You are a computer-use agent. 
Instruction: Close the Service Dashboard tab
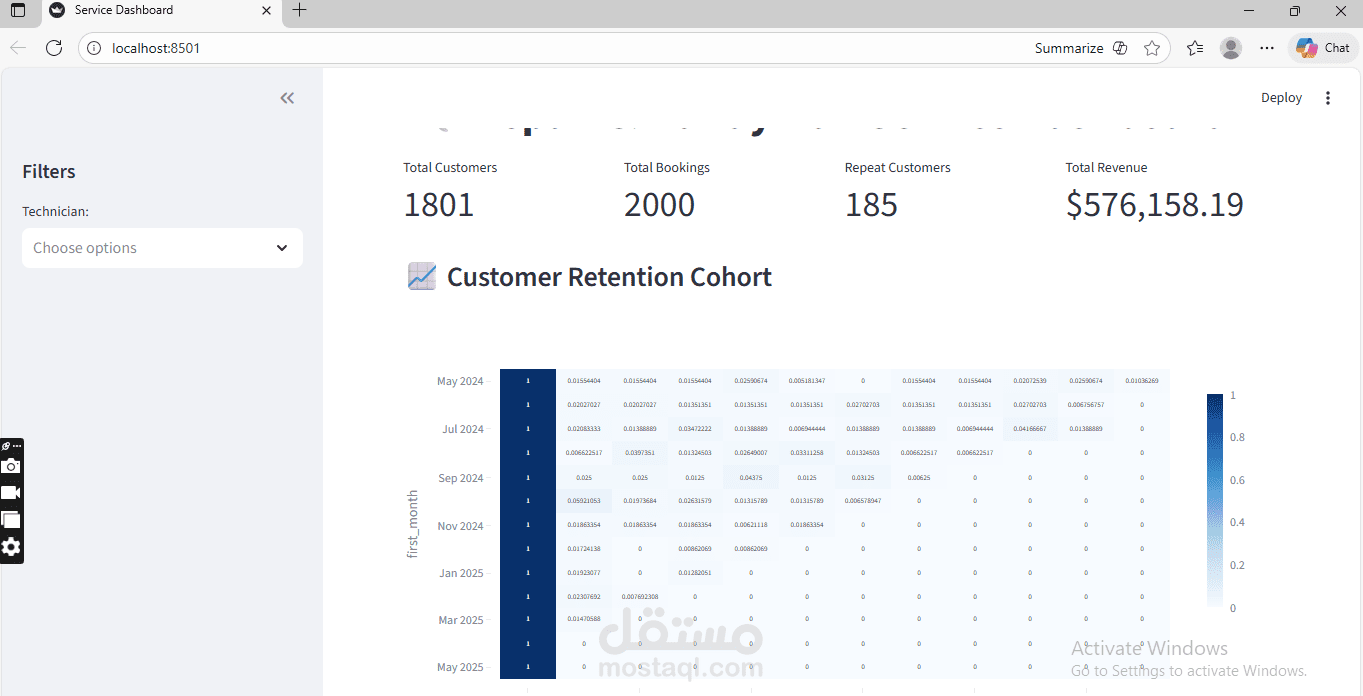point(266,11)
